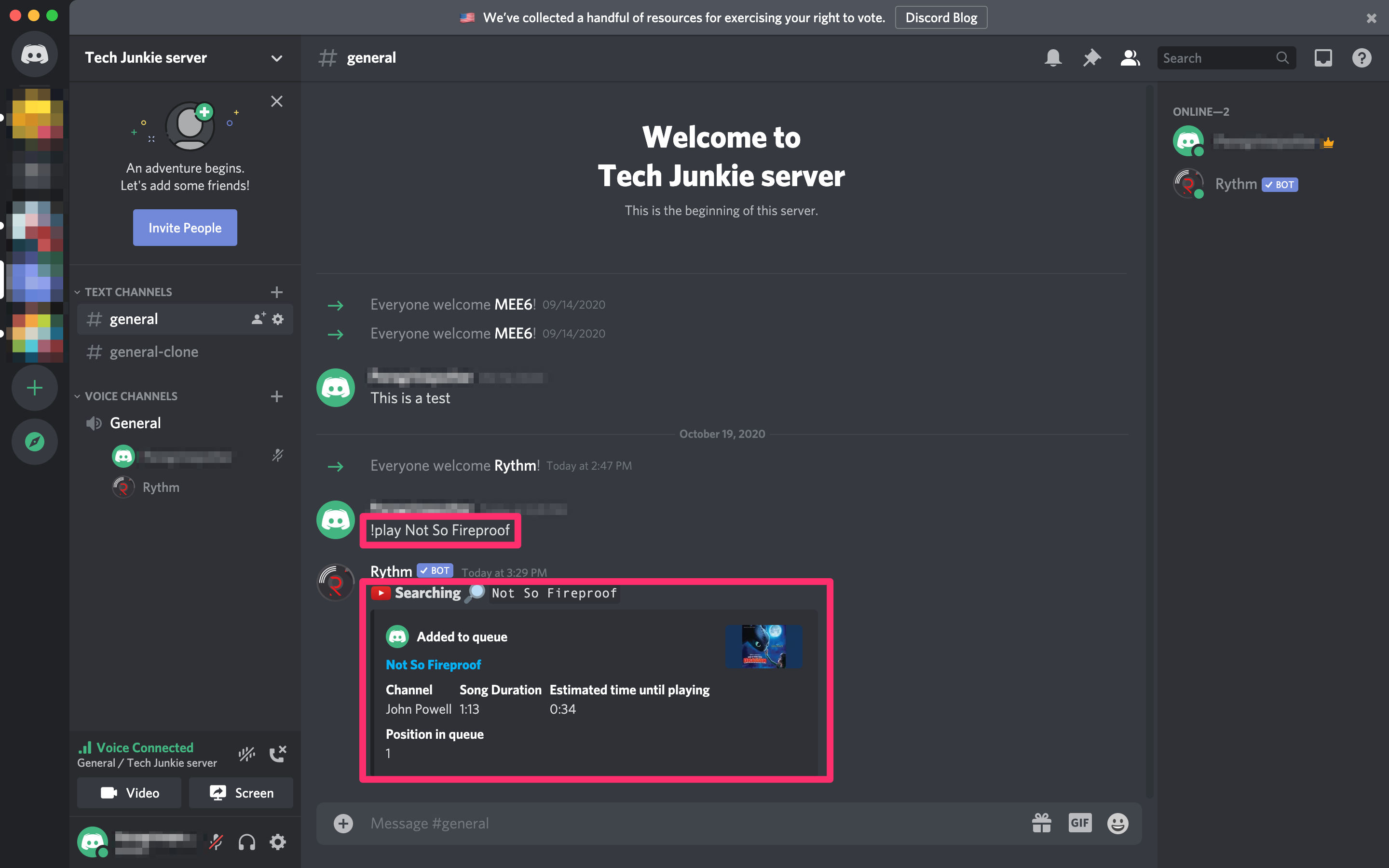Switch to general-clone channel
Image resolution: width=1389 pixels, height=868 pixels.
click(x=185, y=352)
